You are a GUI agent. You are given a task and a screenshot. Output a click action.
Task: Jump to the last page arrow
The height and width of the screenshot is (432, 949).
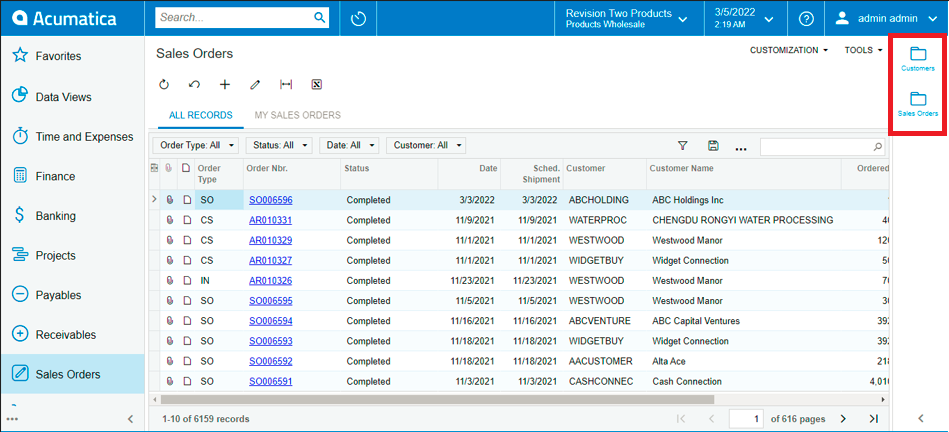(873, 419)
